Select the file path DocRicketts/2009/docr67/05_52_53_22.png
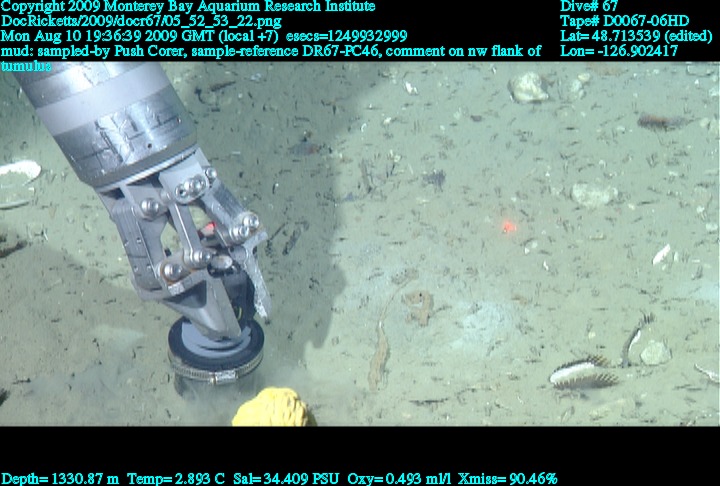Screen dimensions: 720x486 tap(141, 22)
